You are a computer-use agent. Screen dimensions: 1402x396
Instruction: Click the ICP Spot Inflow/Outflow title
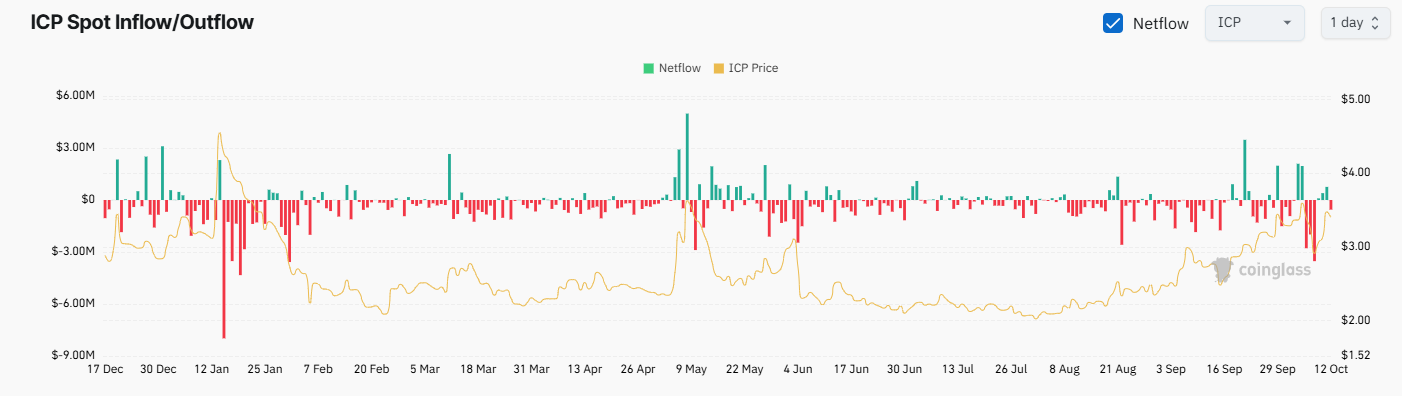pos(142,22)
